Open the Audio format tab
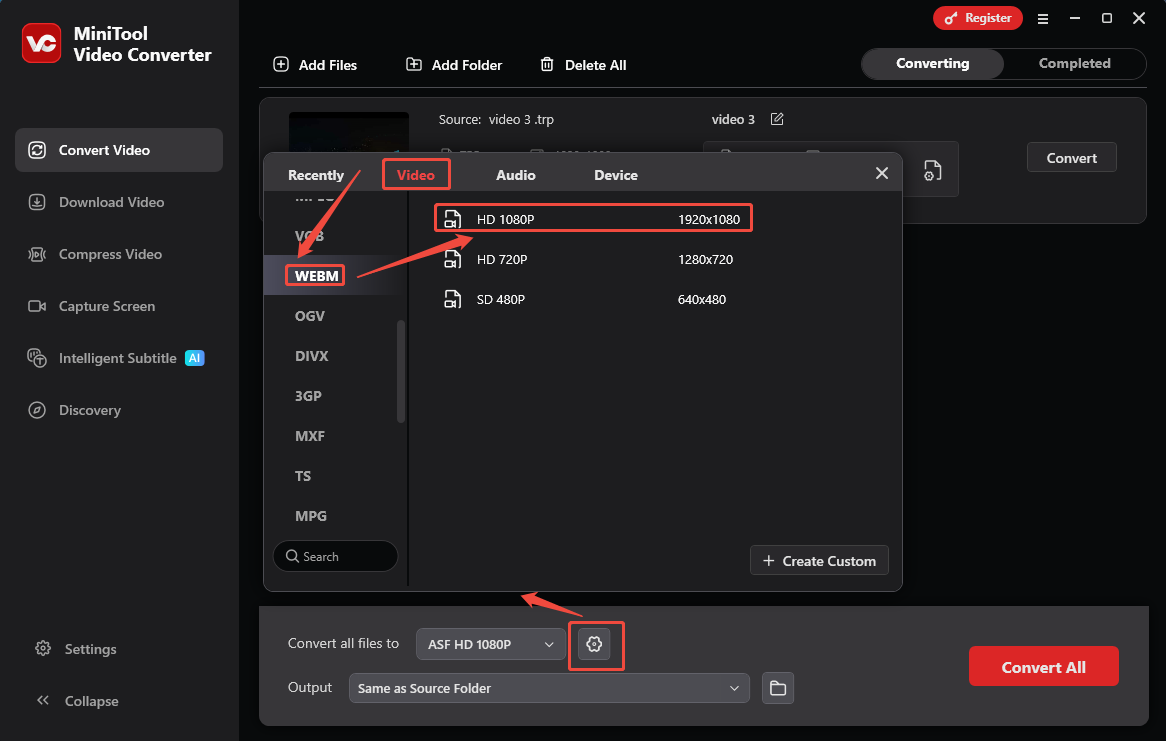 point(516,174)
